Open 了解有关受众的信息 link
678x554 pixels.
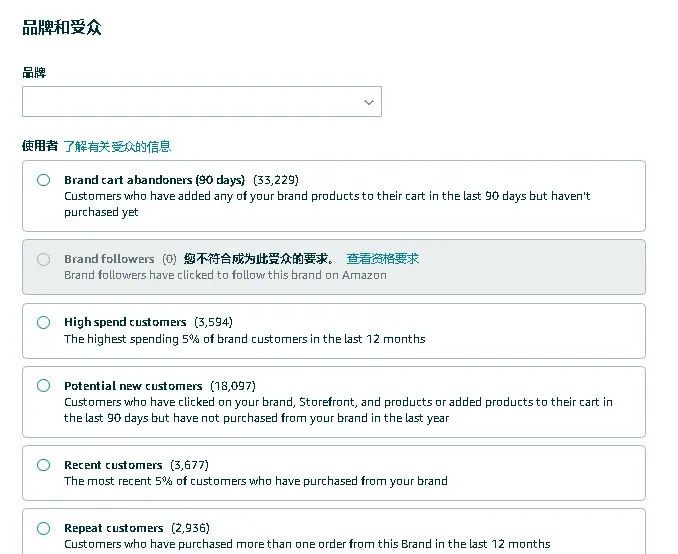118,147
